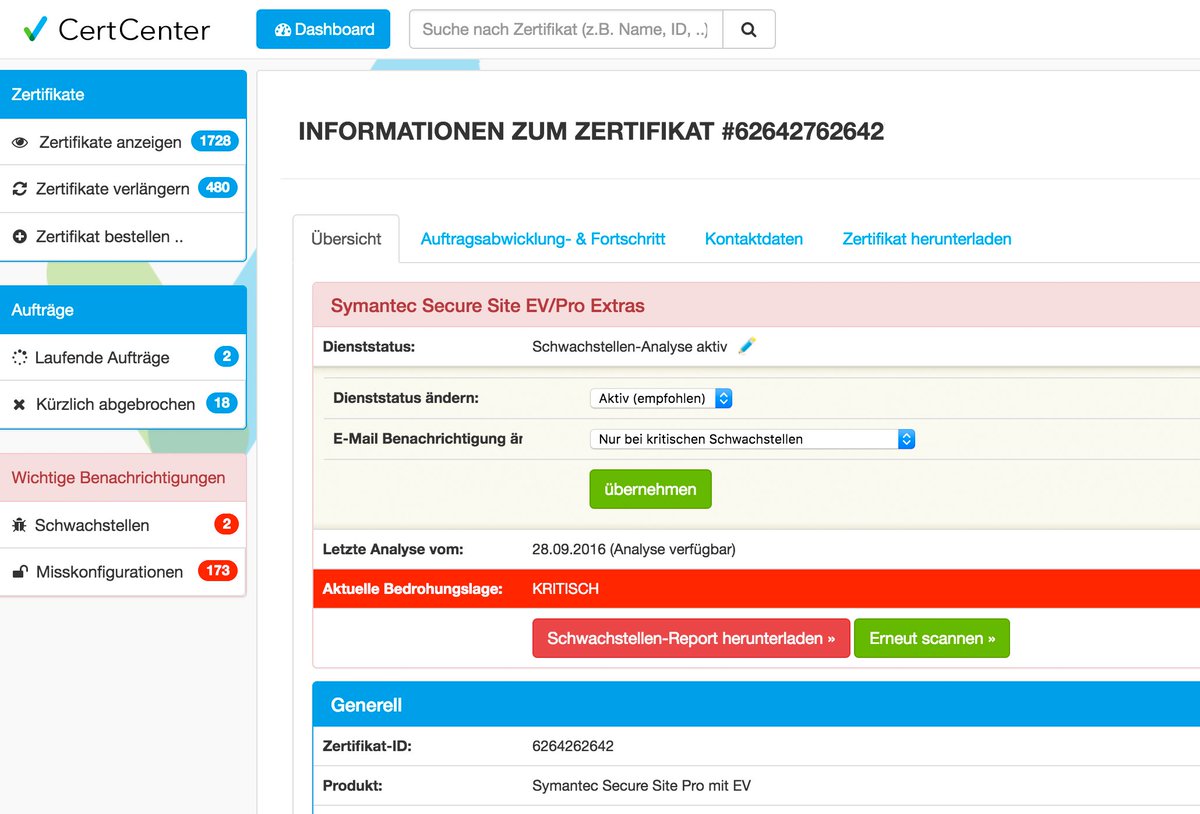Click the Symantec Secure Site Pro mit EV text
The image size is (1200, 814).
(x=641, y=786)
